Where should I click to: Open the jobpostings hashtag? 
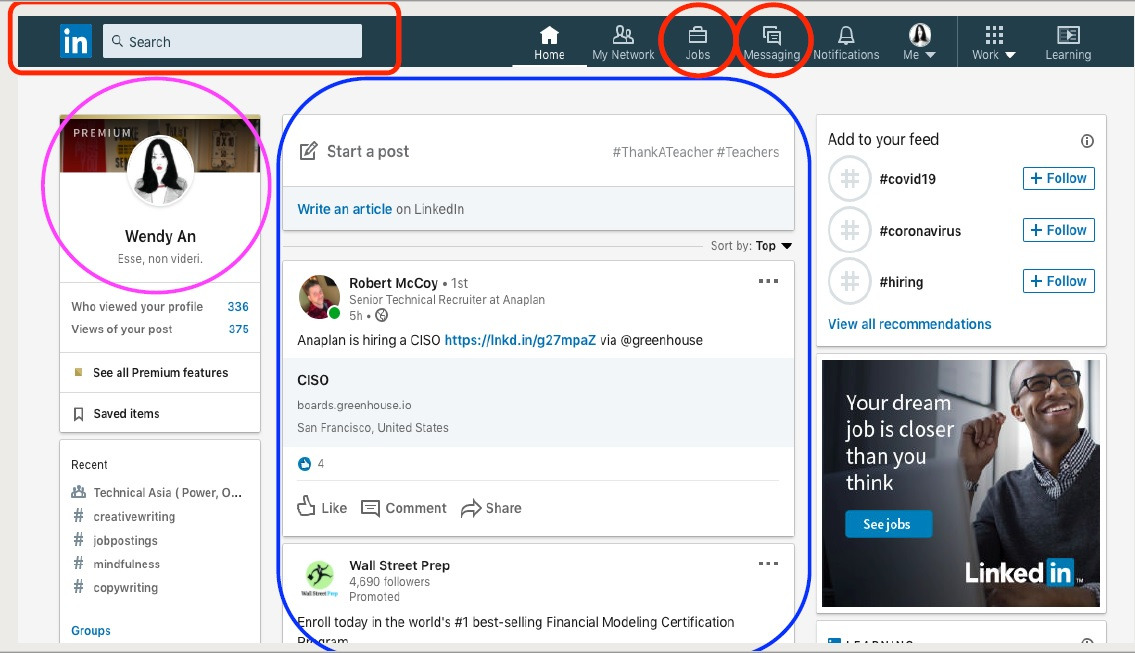pyautogui.click(x=125, y=540)
